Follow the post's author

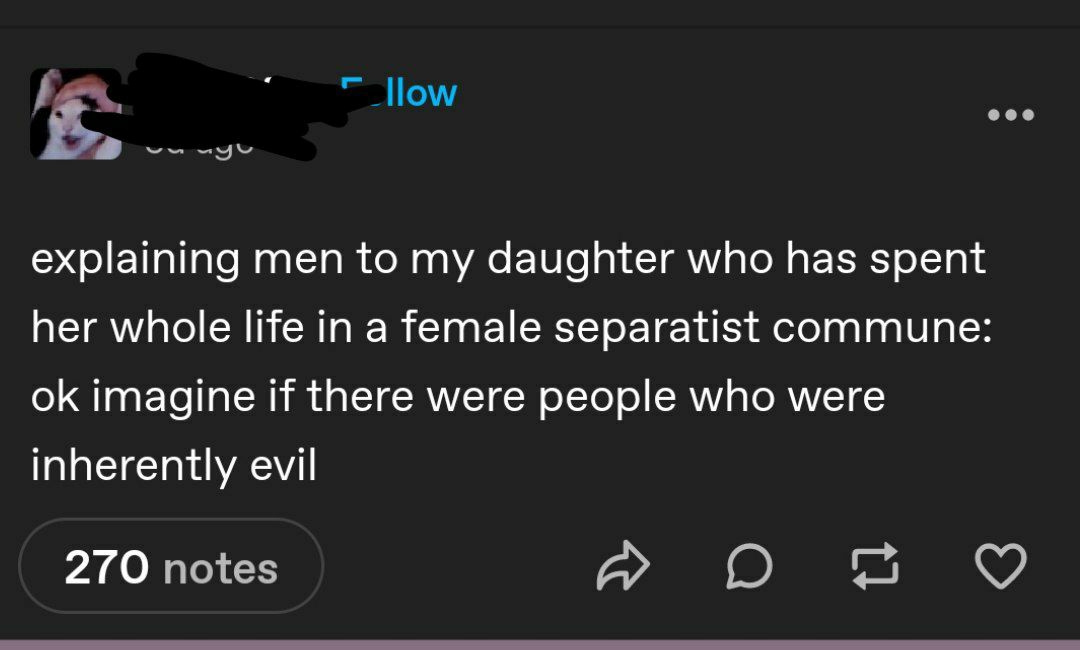pyautogui.click(x=400, y=93)
